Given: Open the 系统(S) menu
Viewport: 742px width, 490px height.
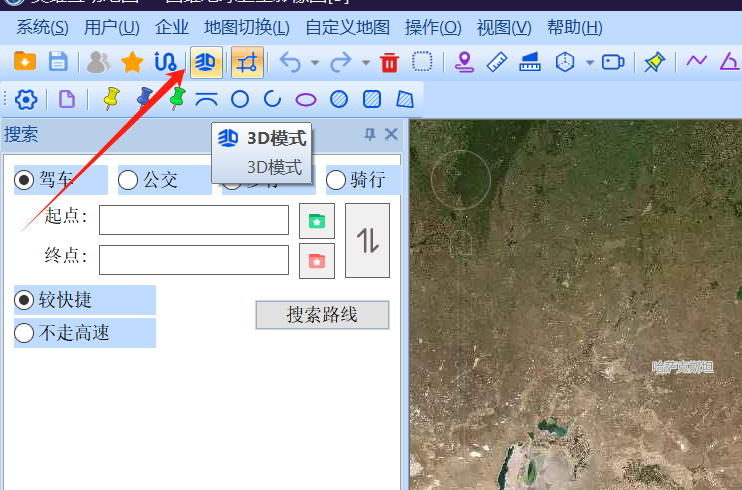Looking at the screenshot, I should click(x=42, y=27).
